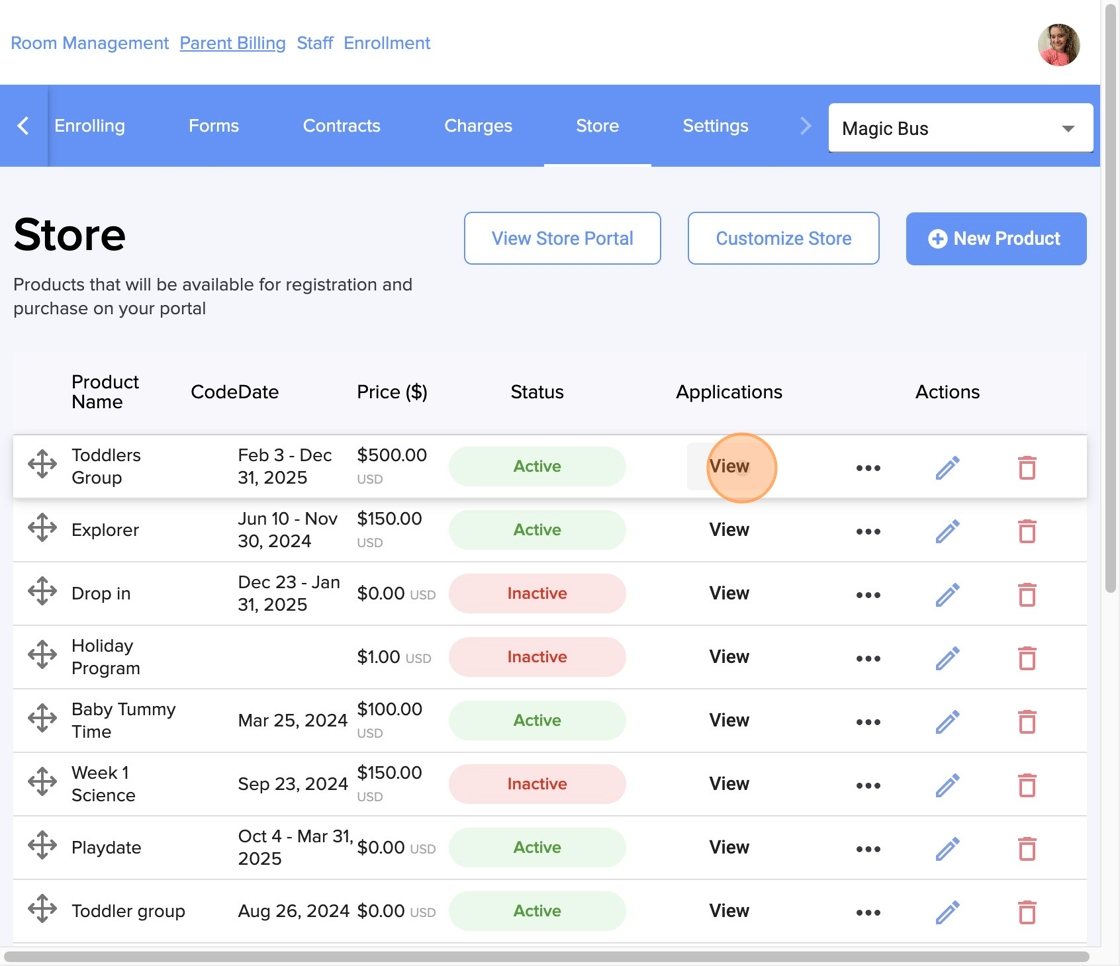Edit the Baby Tummy Time product
The width and height of the screenshot is (1120, 966).
coord(947,722)
